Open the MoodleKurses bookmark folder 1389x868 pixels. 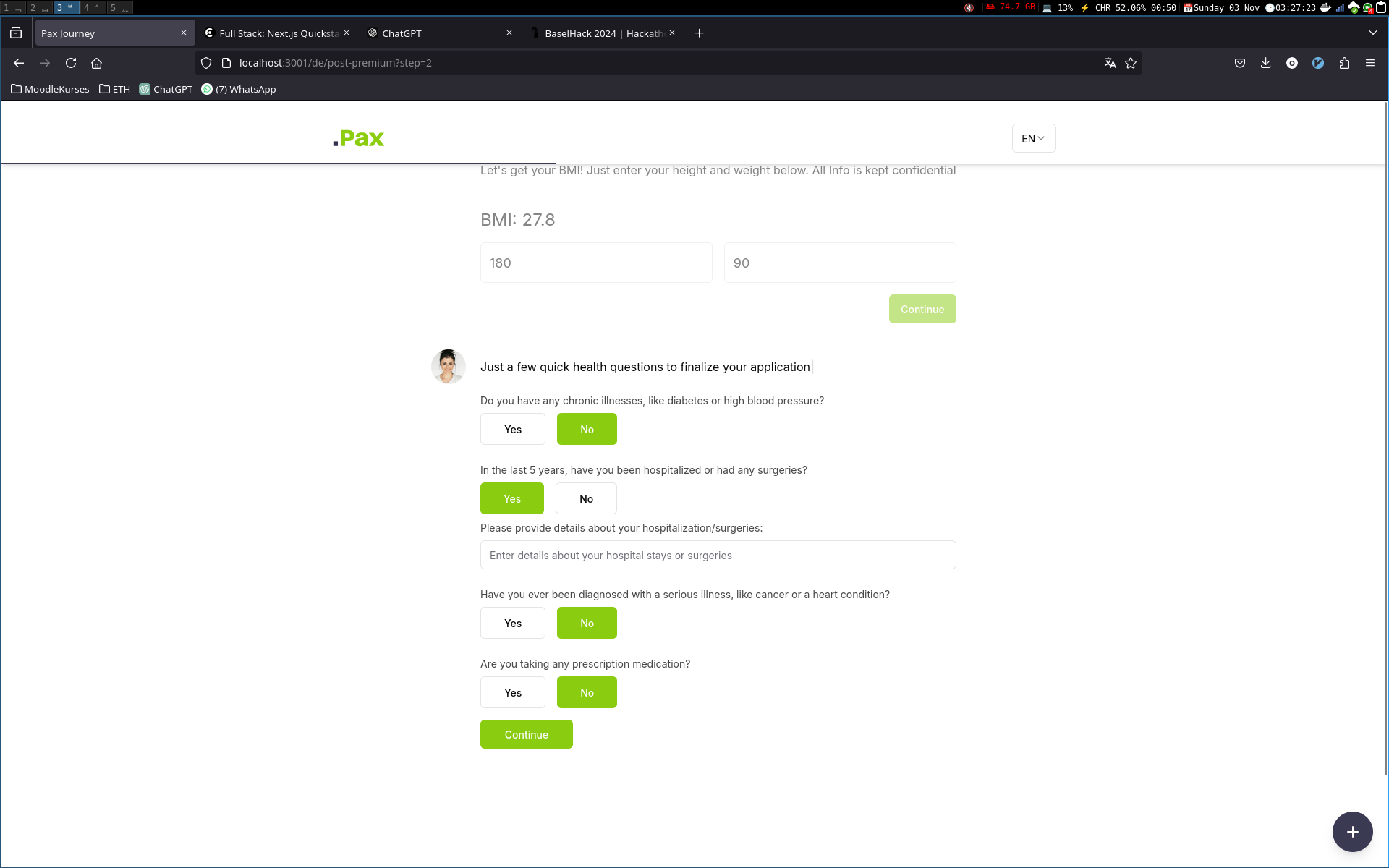click(x=50, y=89)
